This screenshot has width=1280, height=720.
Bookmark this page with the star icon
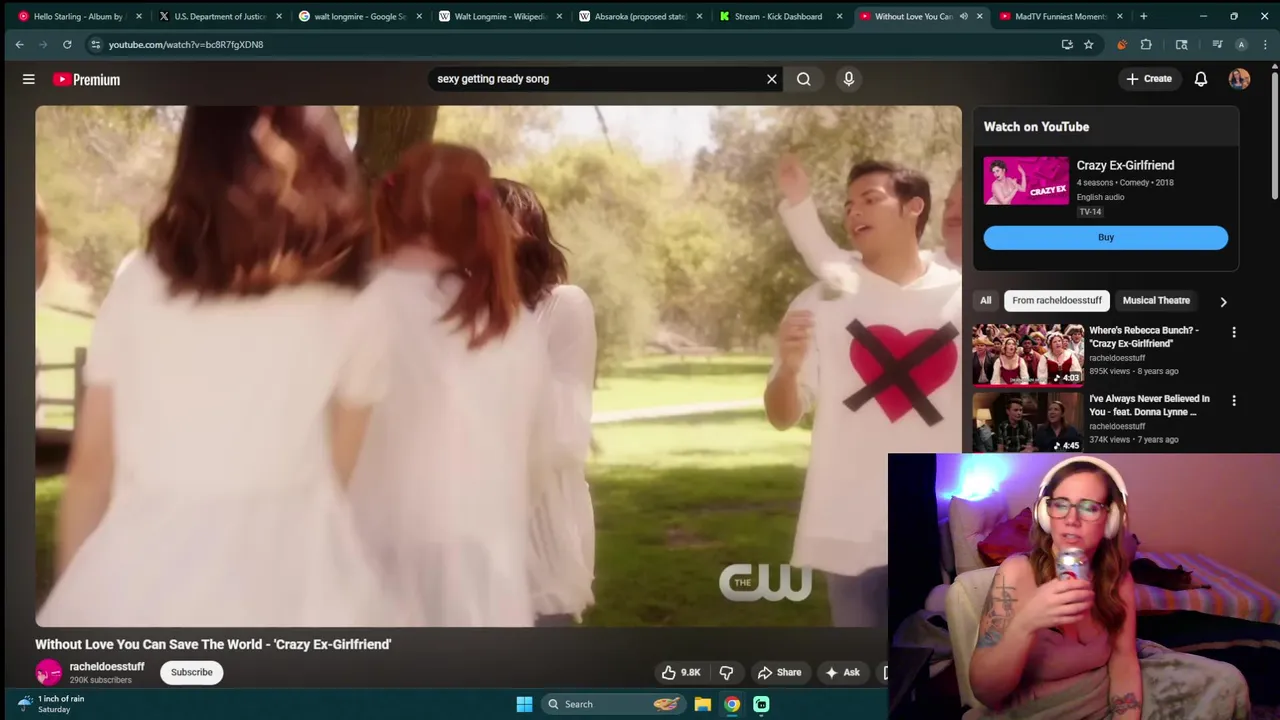[x=1088, y=44]
